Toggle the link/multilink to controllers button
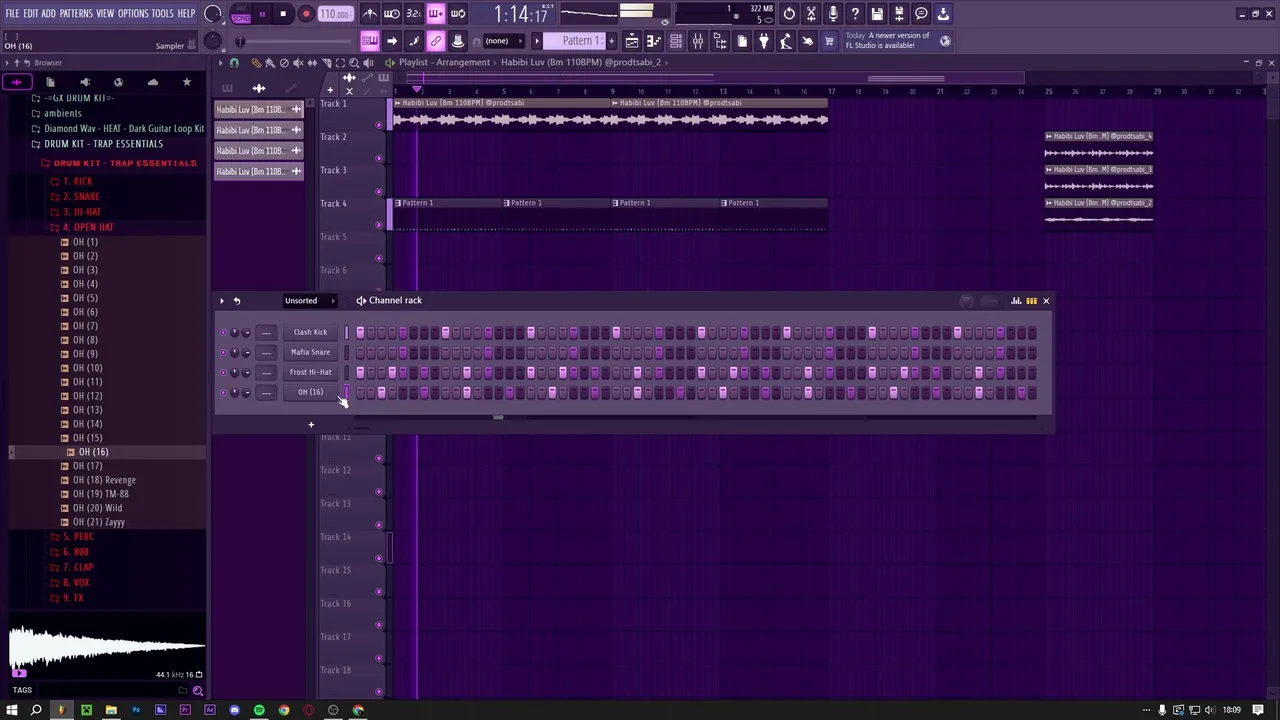1280x720 pixels. click(x=436, y=41)
